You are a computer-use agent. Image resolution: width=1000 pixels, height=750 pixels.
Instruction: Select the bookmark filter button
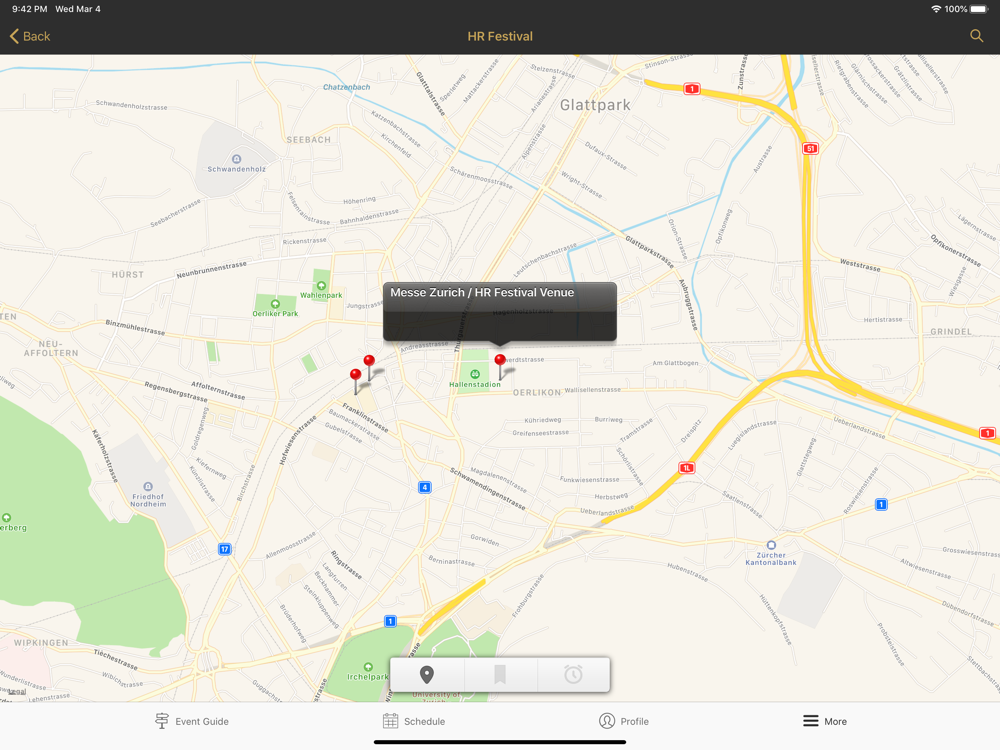500,675
